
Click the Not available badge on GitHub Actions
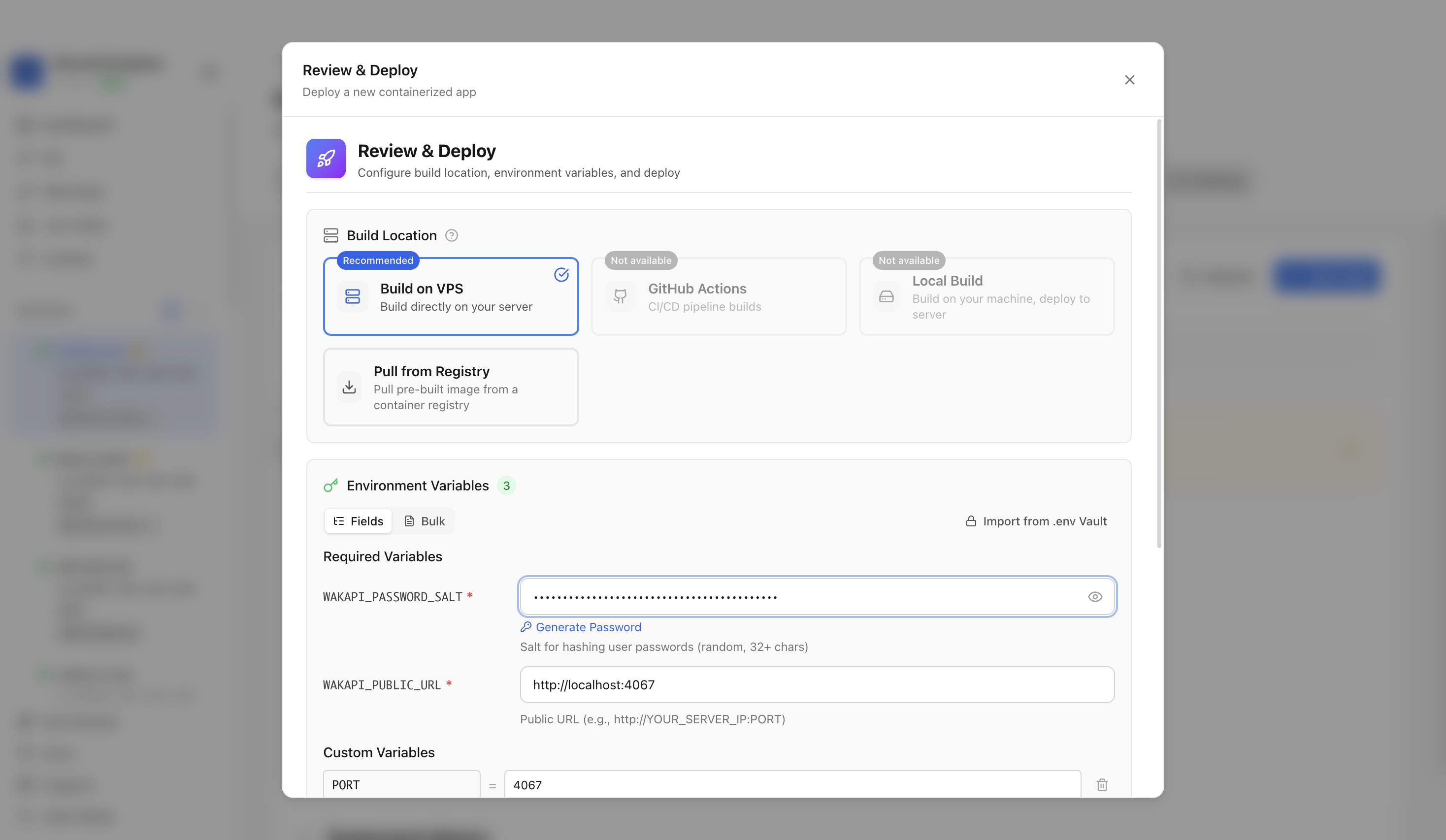point(641,260)
